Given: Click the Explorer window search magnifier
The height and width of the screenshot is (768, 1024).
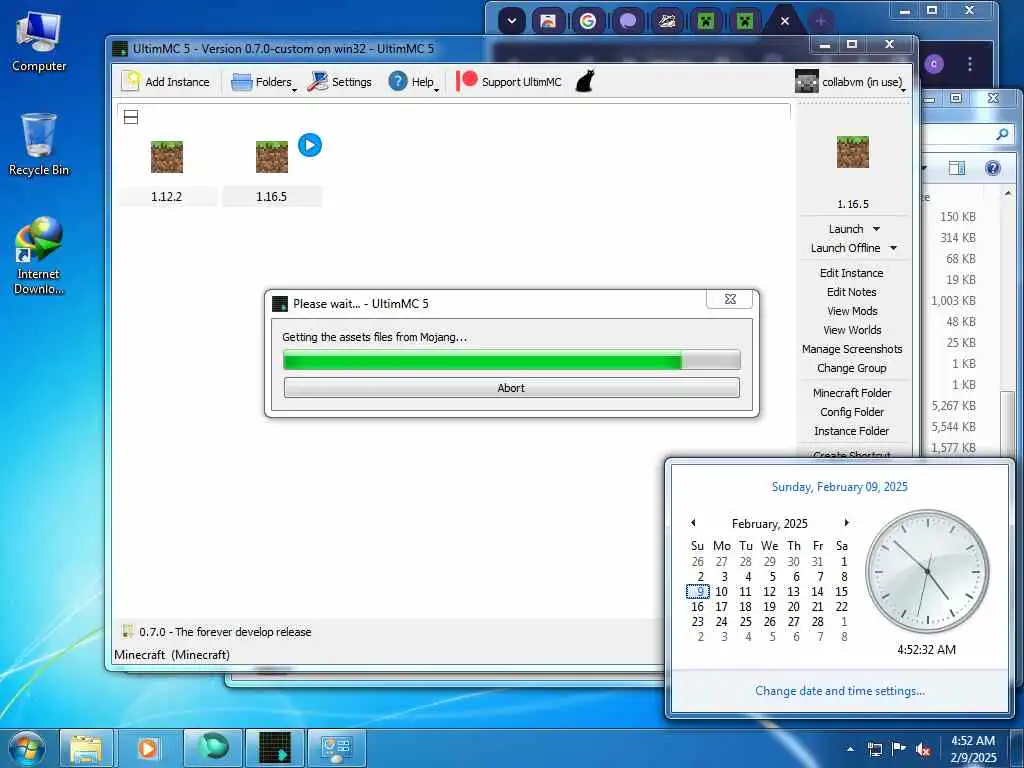Looking at the screenshot, I should tap(1002, 133).
